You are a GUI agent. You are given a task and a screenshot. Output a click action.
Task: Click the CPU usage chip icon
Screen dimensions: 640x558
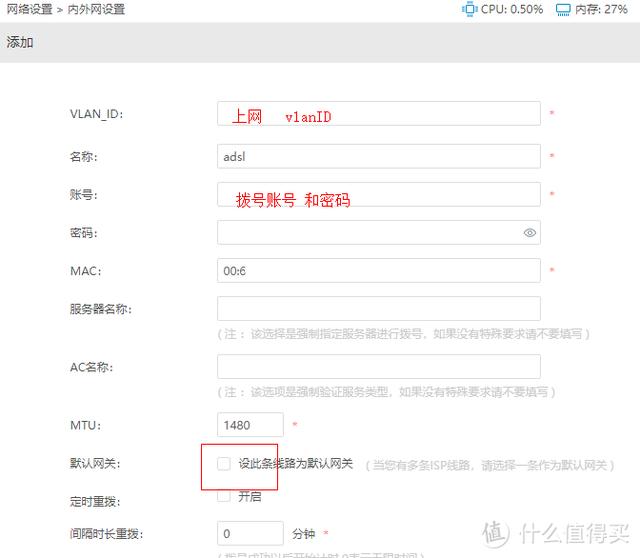[469, 9]
